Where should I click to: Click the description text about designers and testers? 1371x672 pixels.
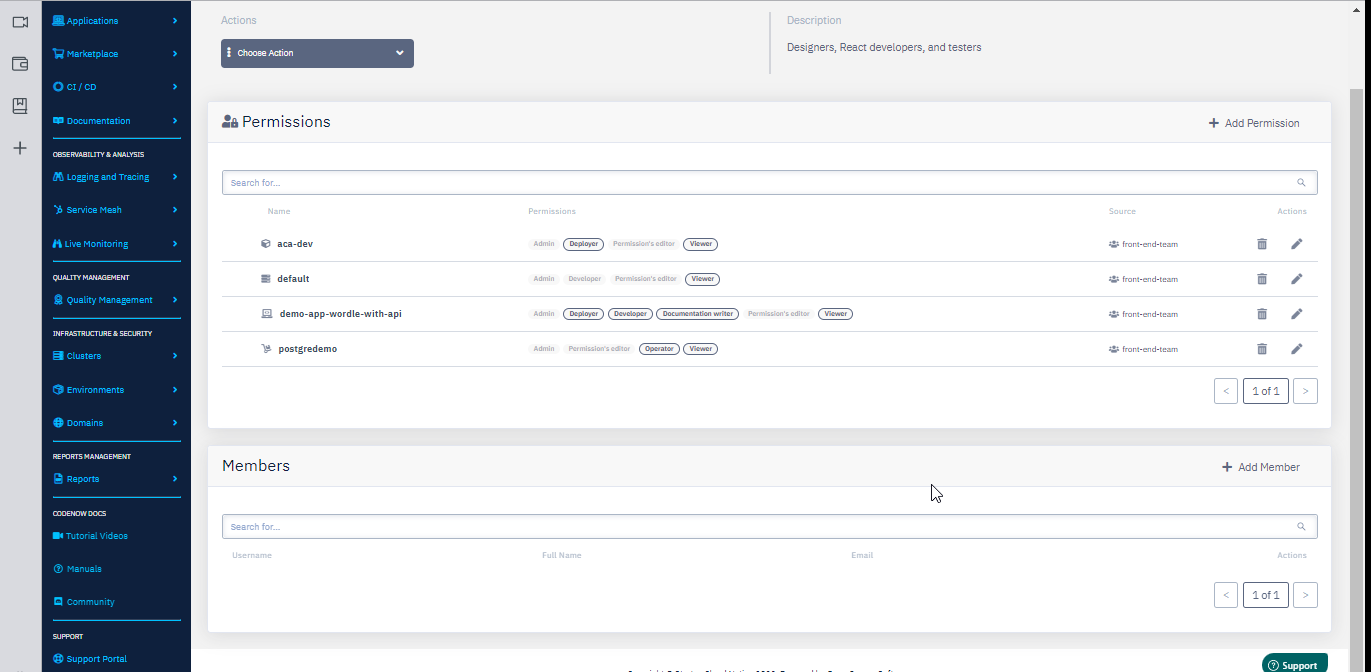[884, 47]
